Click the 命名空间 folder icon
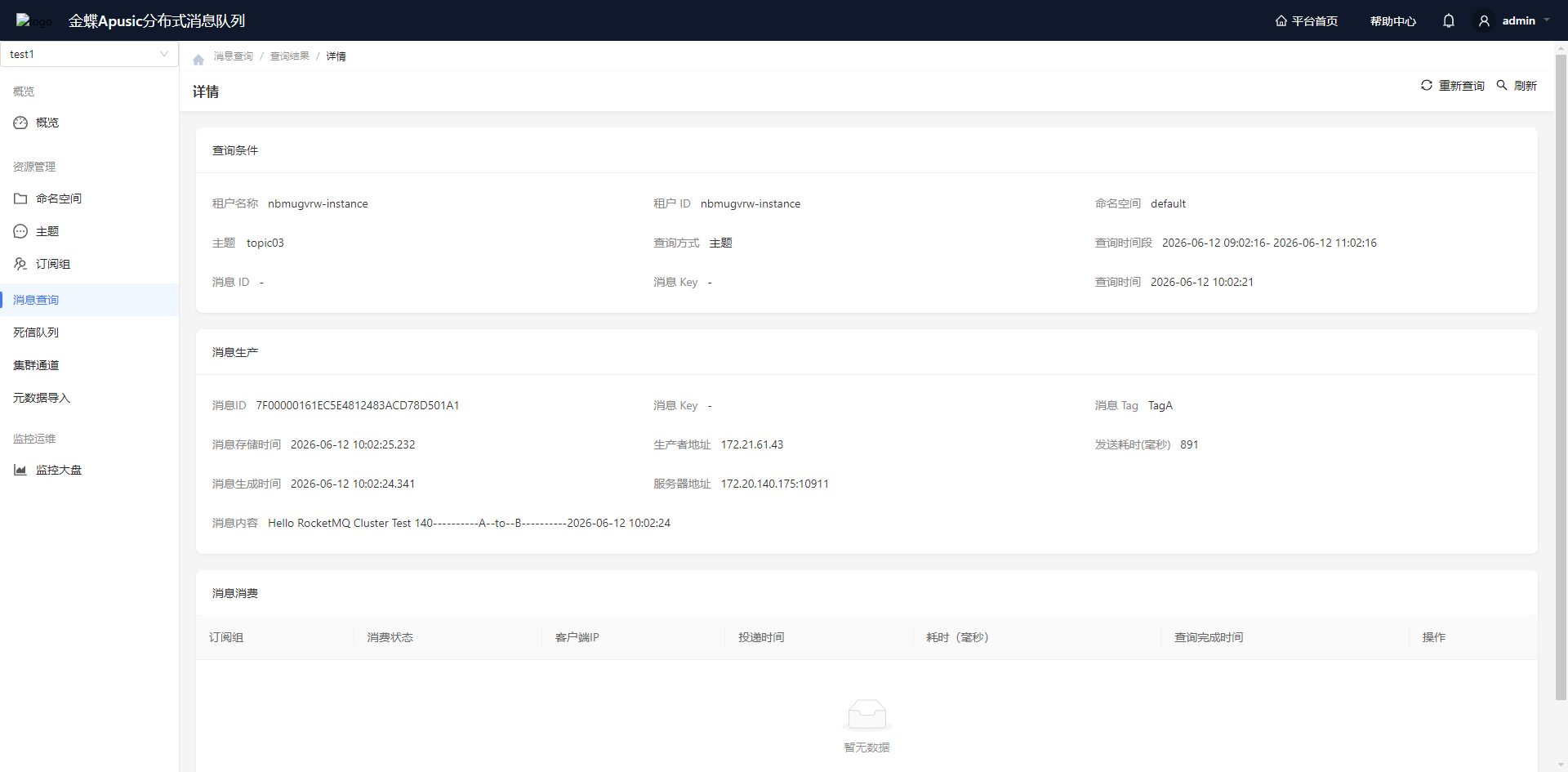 [20, 199]
